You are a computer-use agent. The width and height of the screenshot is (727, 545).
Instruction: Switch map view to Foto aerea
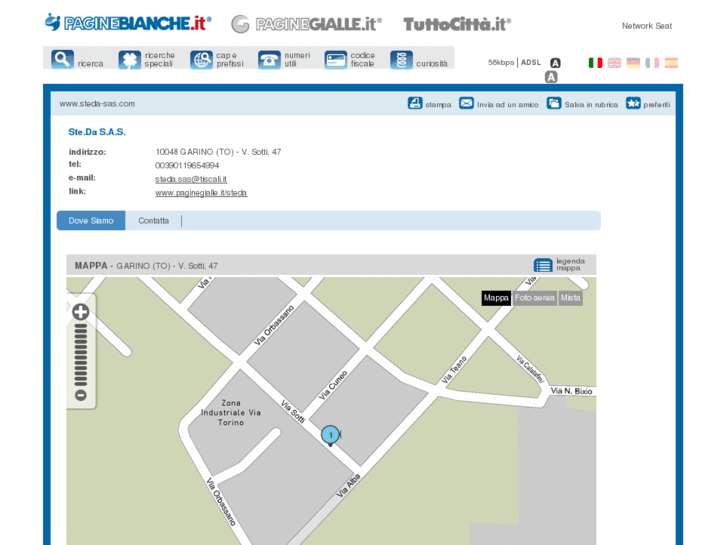[x=535, y=298]
